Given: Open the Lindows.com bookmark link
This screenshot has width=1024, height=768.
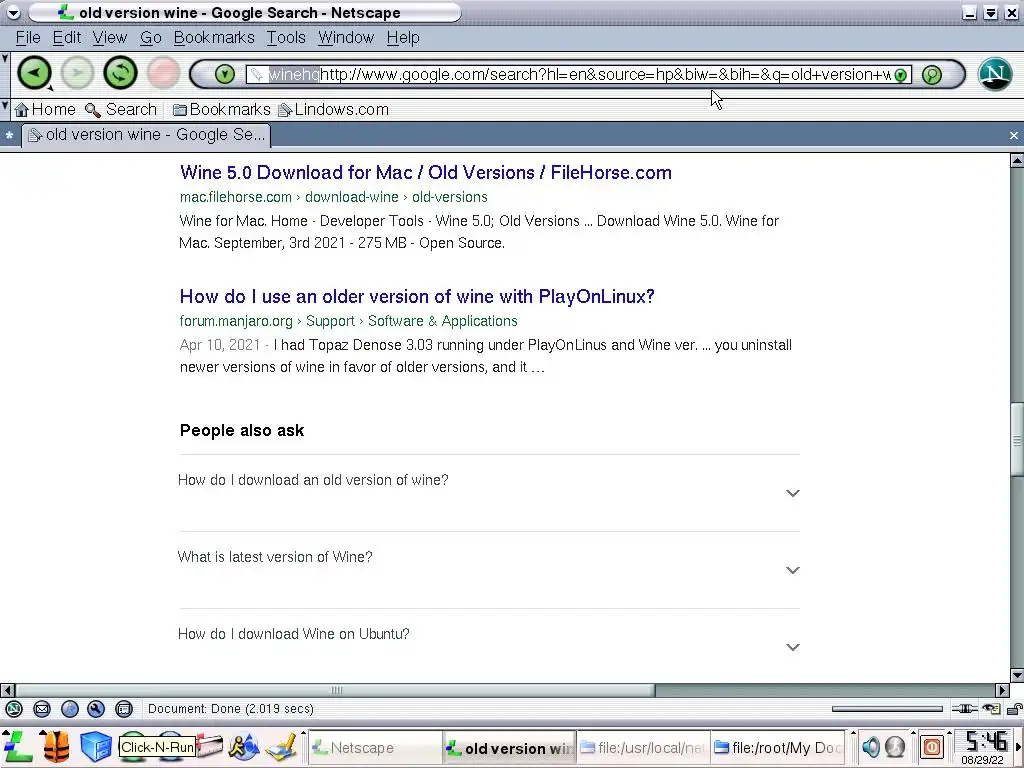Looking at the screenshot, I should pos(333,110).
